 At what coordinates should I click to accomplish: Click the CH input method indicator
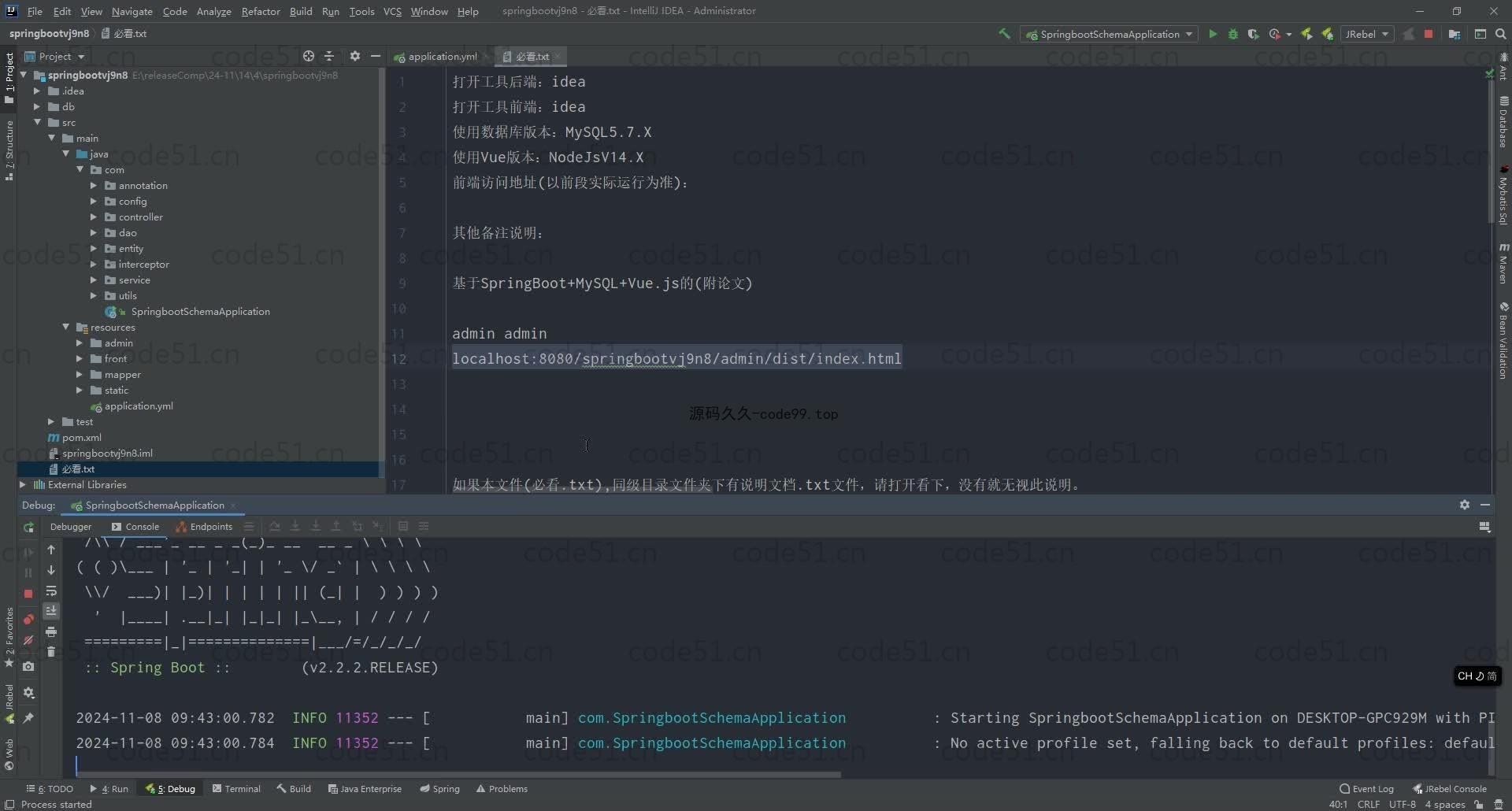[1477, 676]
